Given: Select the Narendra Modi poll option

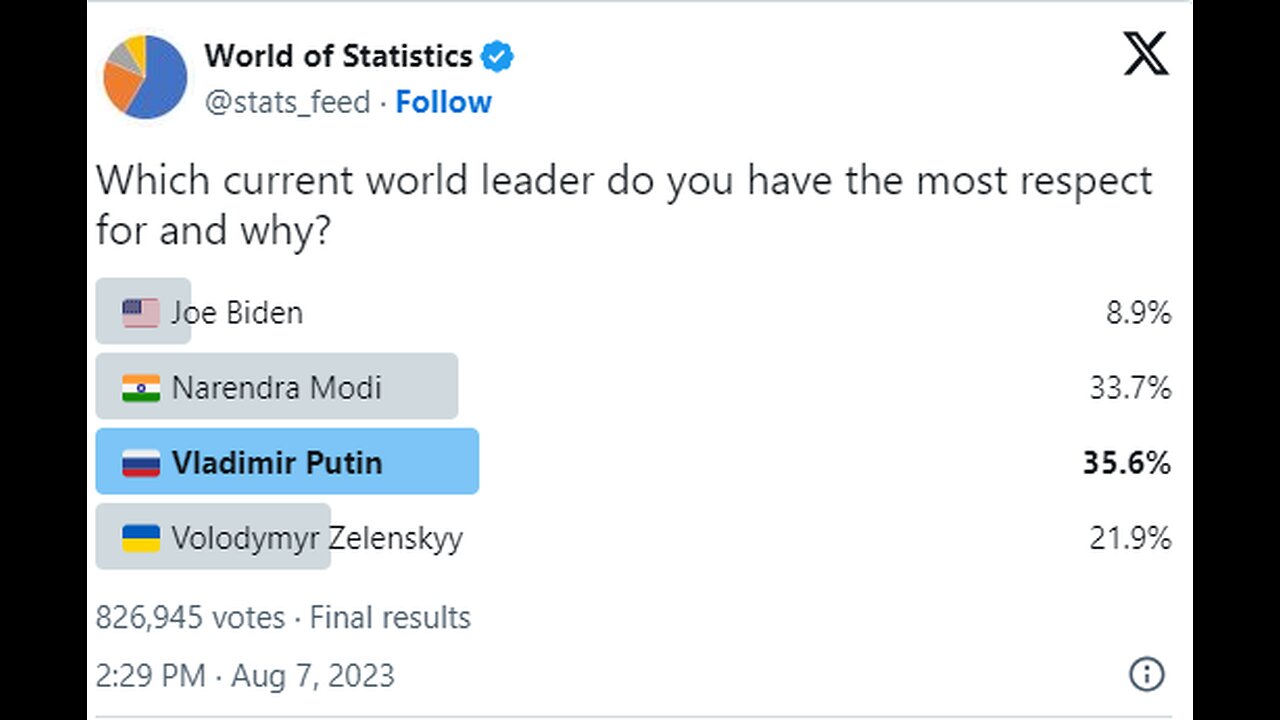Looking at the screenshot, I should [633, 387].
